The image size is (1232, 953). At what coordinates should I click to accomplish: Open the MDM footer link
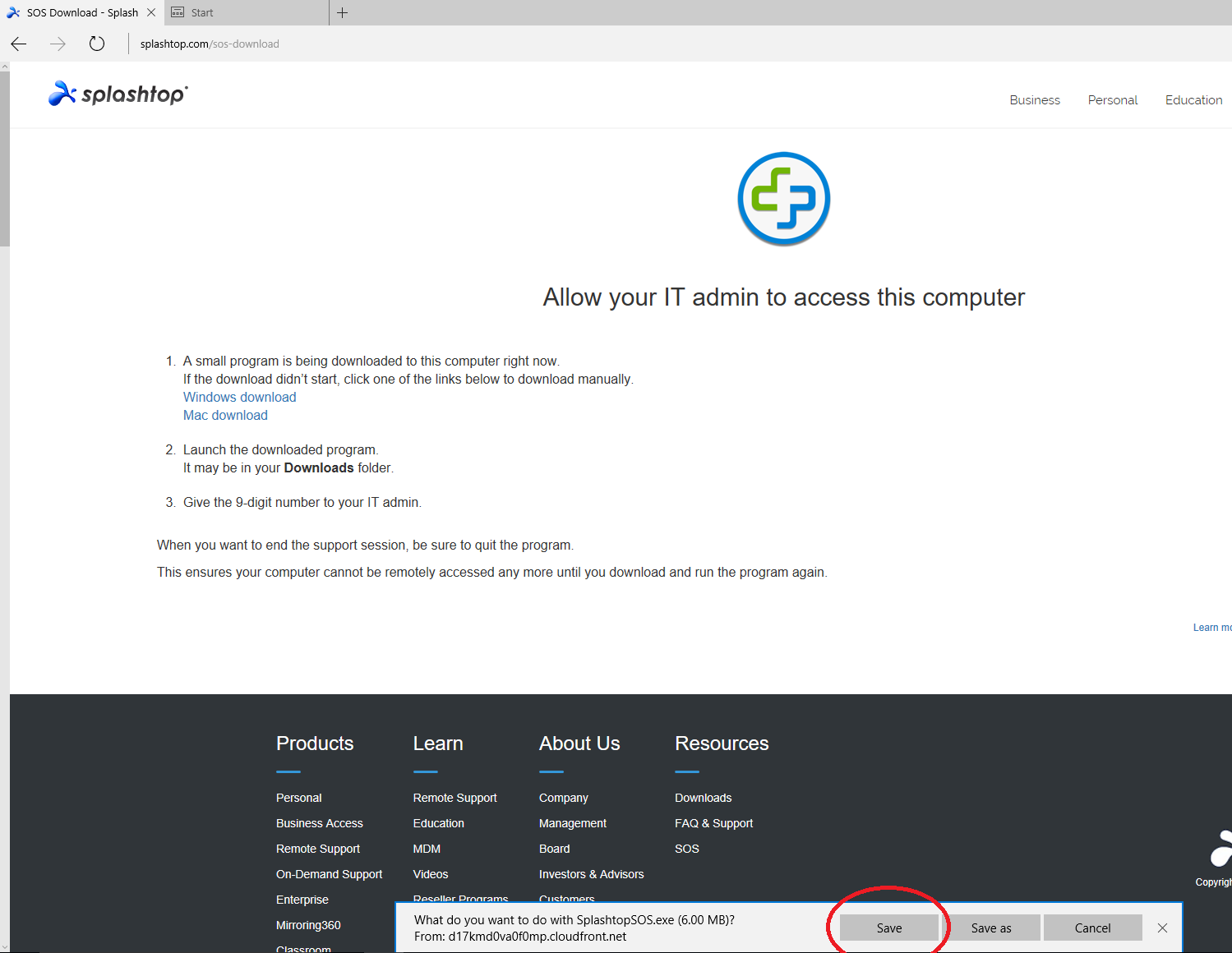tap(427, 849)
